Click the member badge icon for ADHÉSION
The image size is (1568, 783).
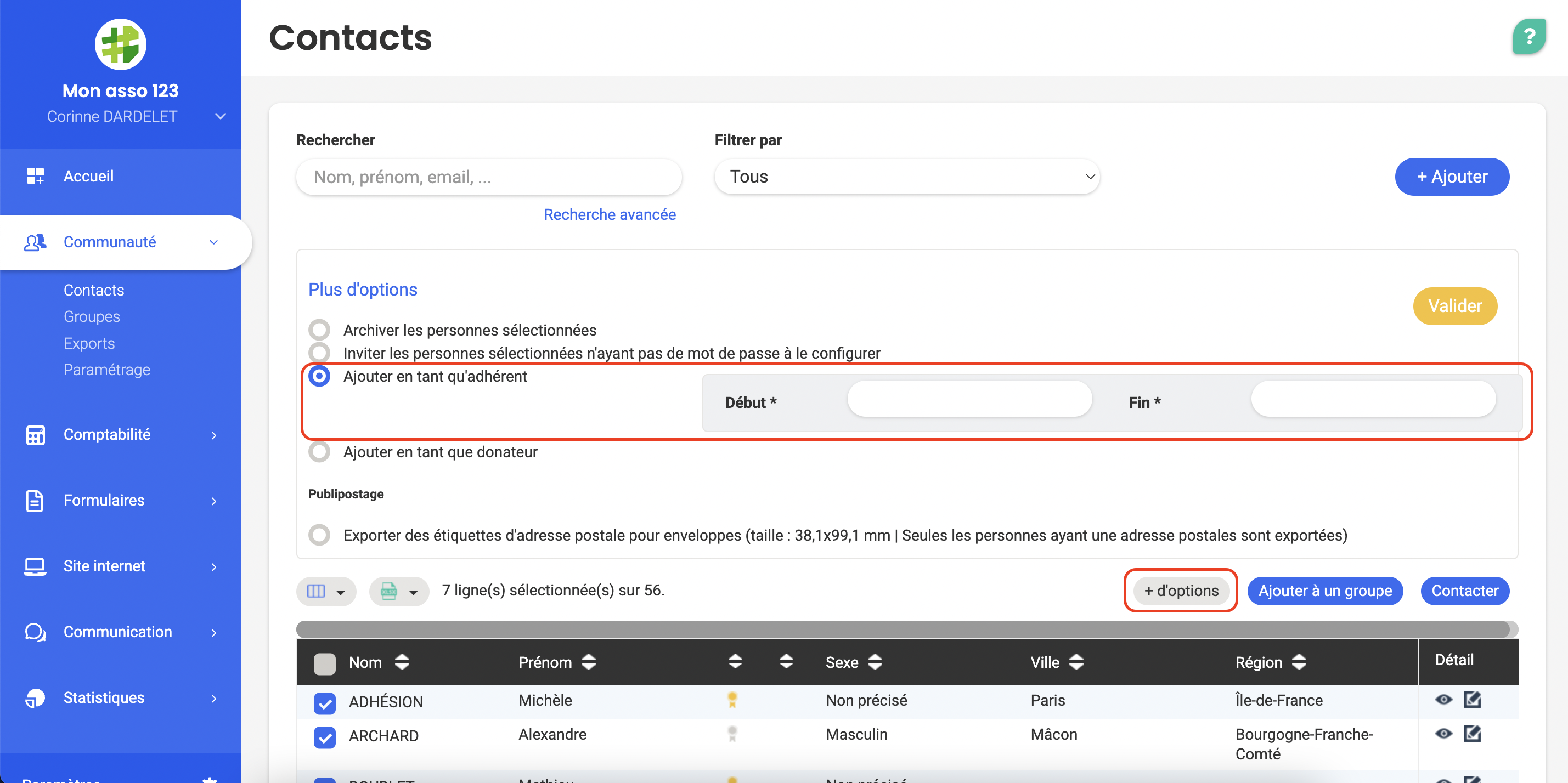(x=732, y=700)
